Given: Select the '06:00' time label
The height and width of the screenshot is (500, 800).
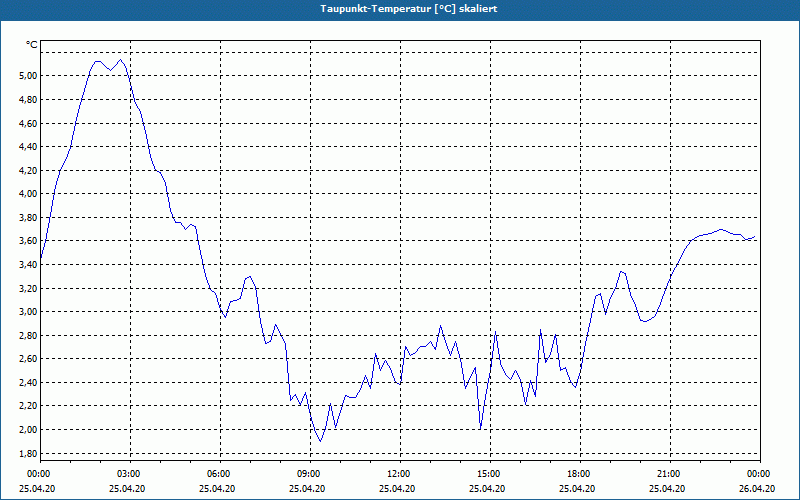Looking at the screenshot, I should (220, 474).
